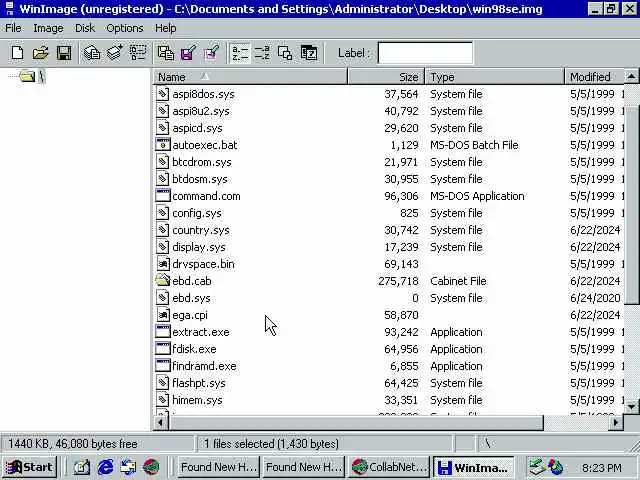Viewport: 640px width, 480px height.
Task: Click the autoexec.bat batch file icon
Action: tap(163, 144)
